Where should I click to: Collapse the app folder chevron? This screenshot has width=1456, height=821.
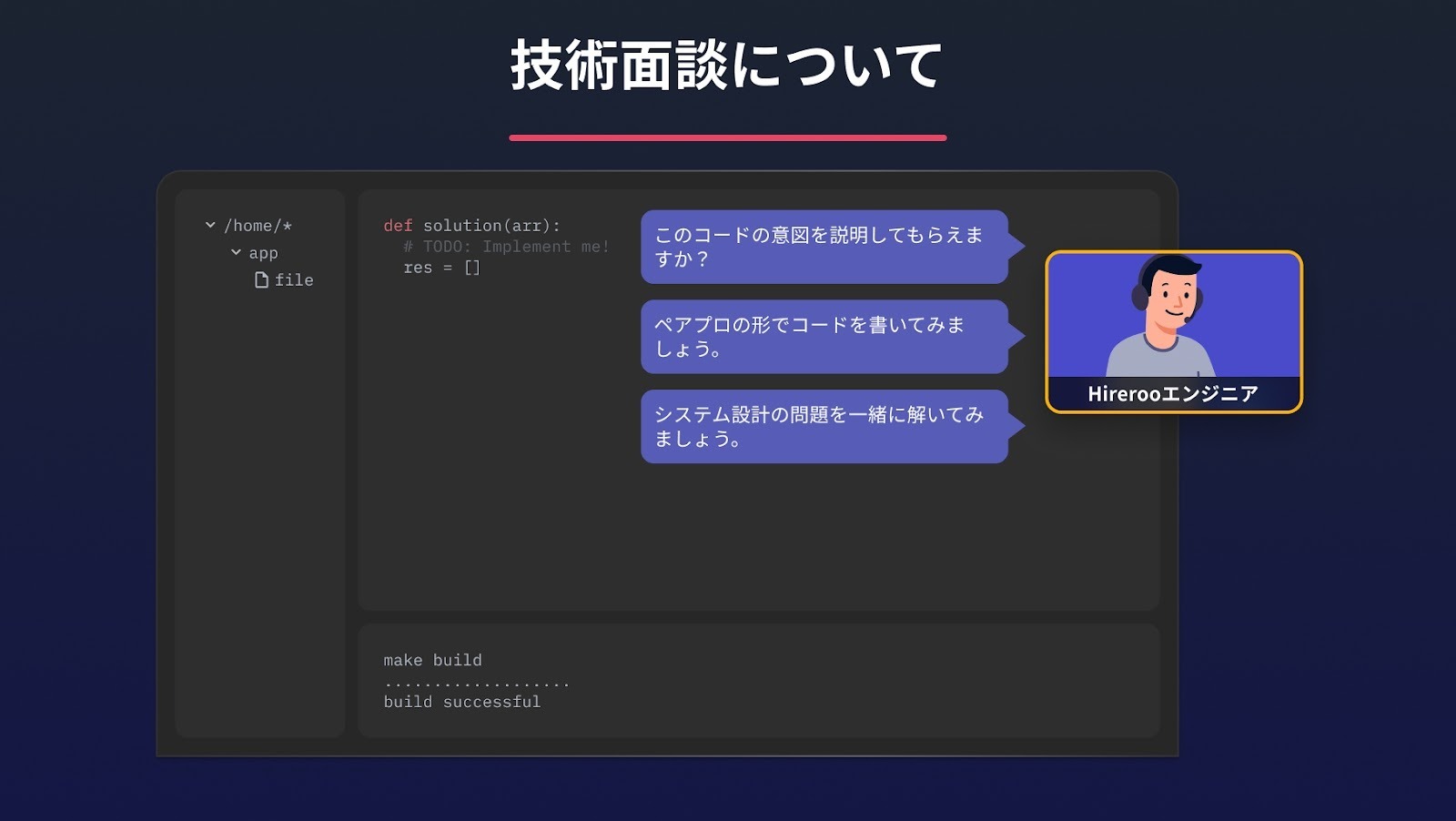click(x=236, y=252)
